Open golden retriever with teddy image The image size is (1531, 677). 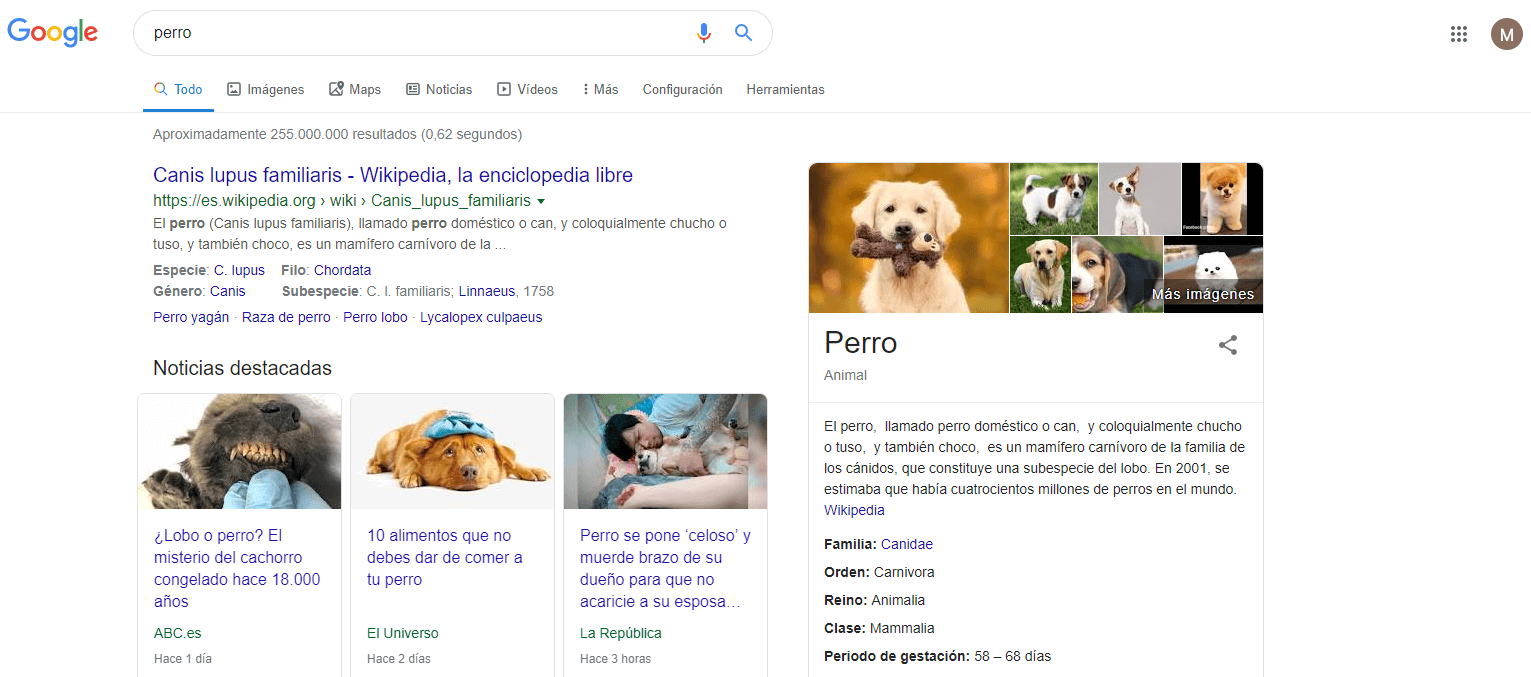pyautogui.click(x=909, y=238)
